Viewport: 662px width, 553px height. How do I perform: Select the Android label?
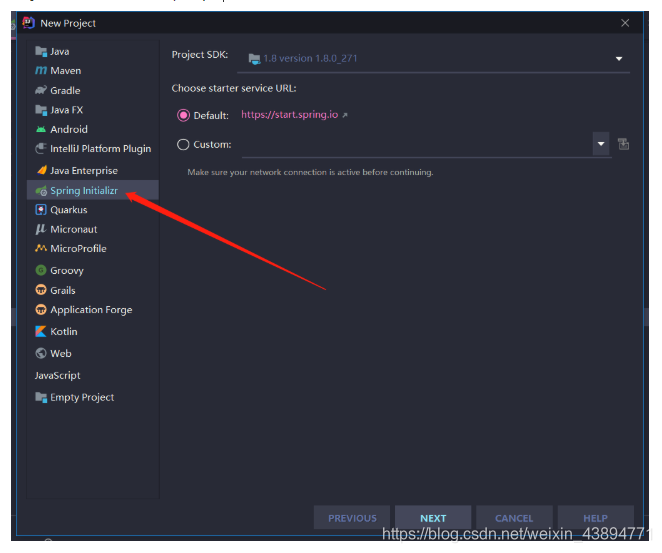(69, 130)
